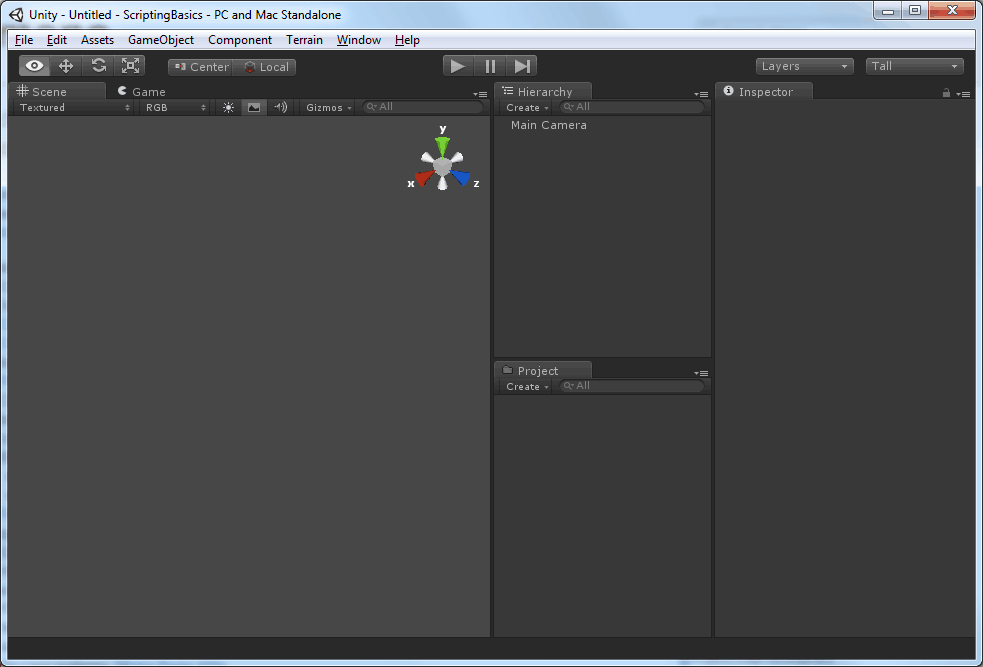
Task: Select the Inspector tab
Action: [x=764, y=92]
